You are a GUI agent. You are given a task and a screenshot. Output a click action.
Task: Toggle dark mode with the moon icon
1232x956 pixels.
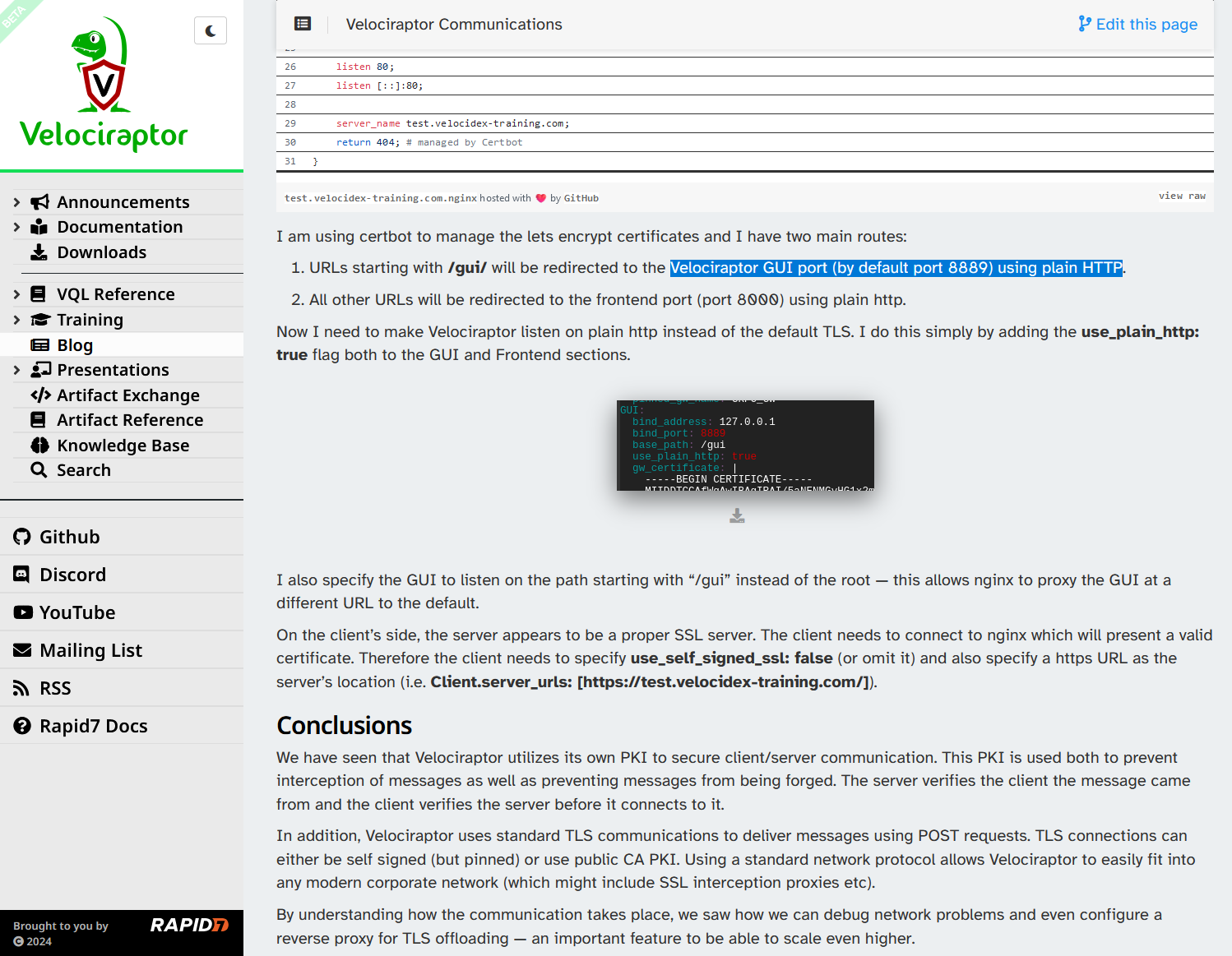coord(211,30)
